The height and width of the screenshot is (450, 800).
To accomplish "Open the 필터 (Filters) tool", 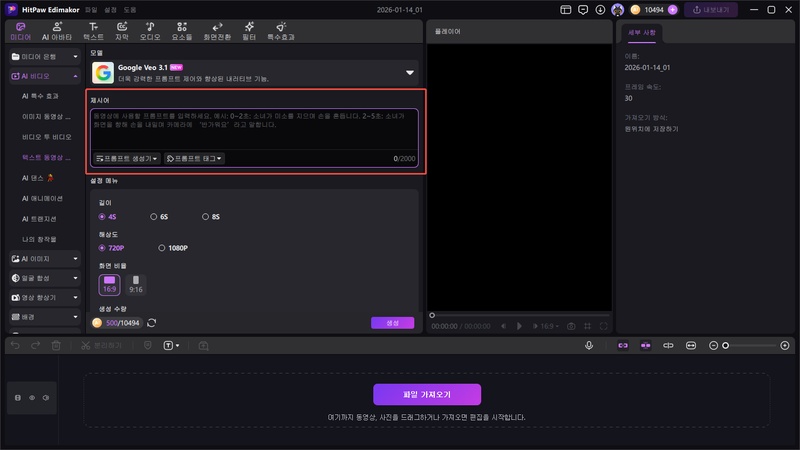I will point(249,31).
